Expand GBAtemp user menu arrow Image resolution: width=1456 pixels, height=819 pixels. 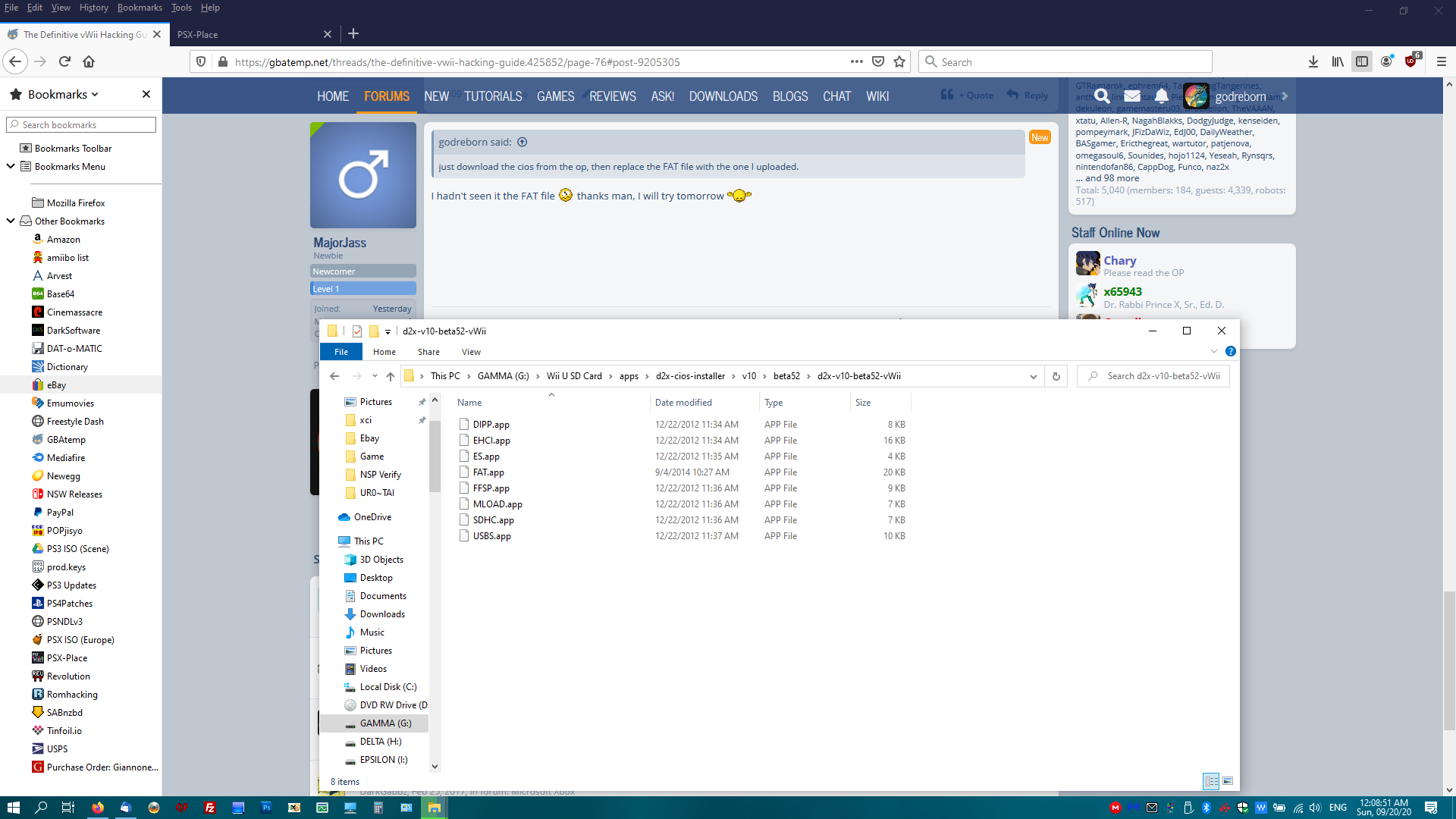[1285, 96]
